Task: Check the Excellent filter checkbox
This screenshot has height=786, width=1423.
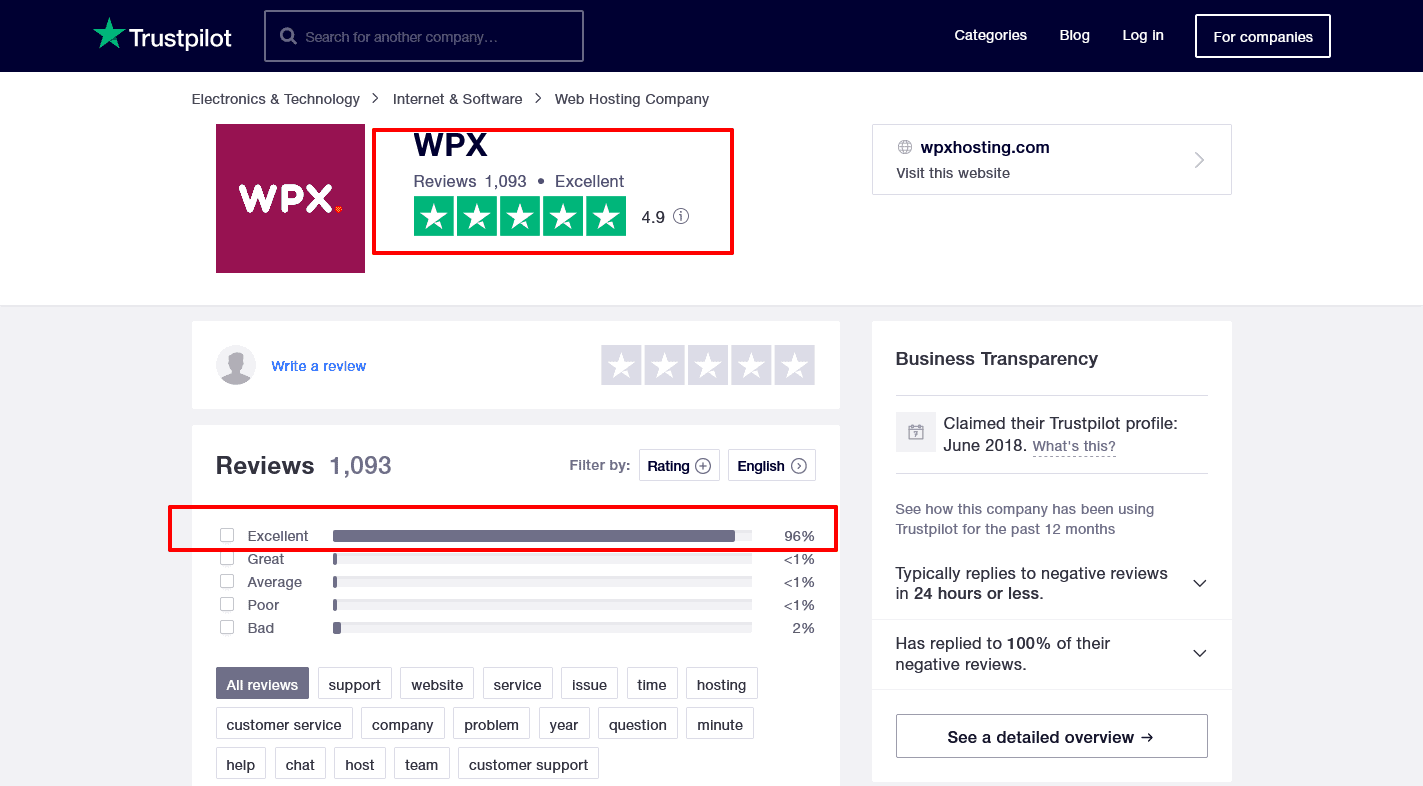Action: pyautogui.click(x=227, y=536)
